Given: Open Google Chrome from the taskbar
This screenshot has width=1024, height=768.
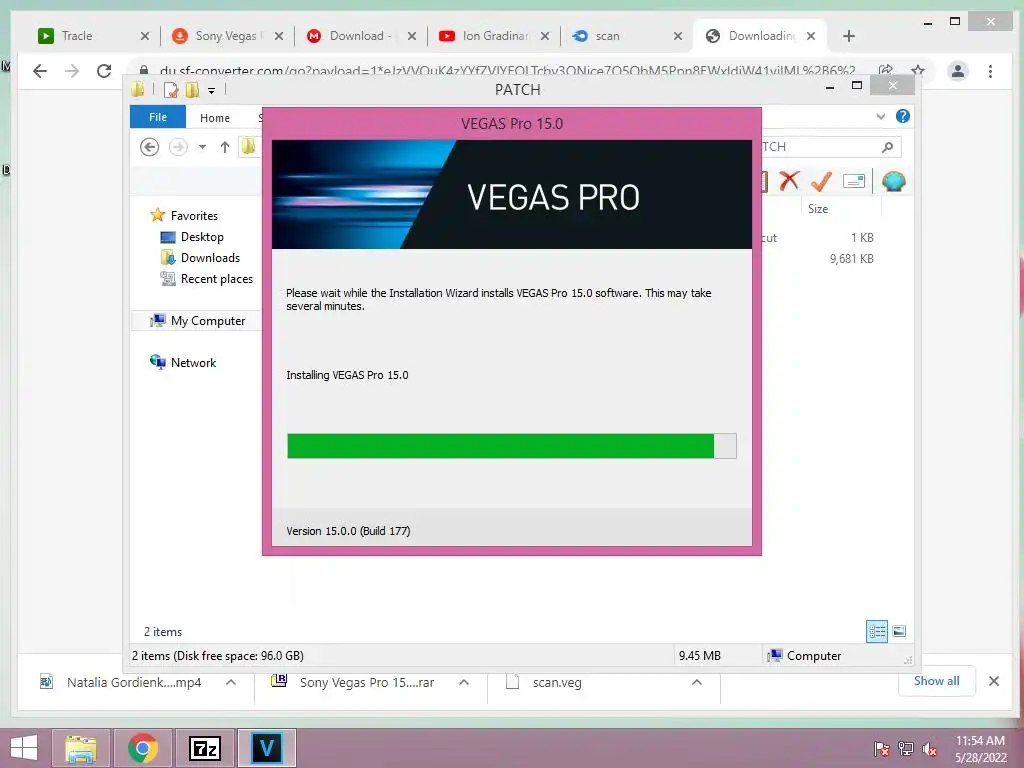Looking at the screenshot, I should [142, 748].
